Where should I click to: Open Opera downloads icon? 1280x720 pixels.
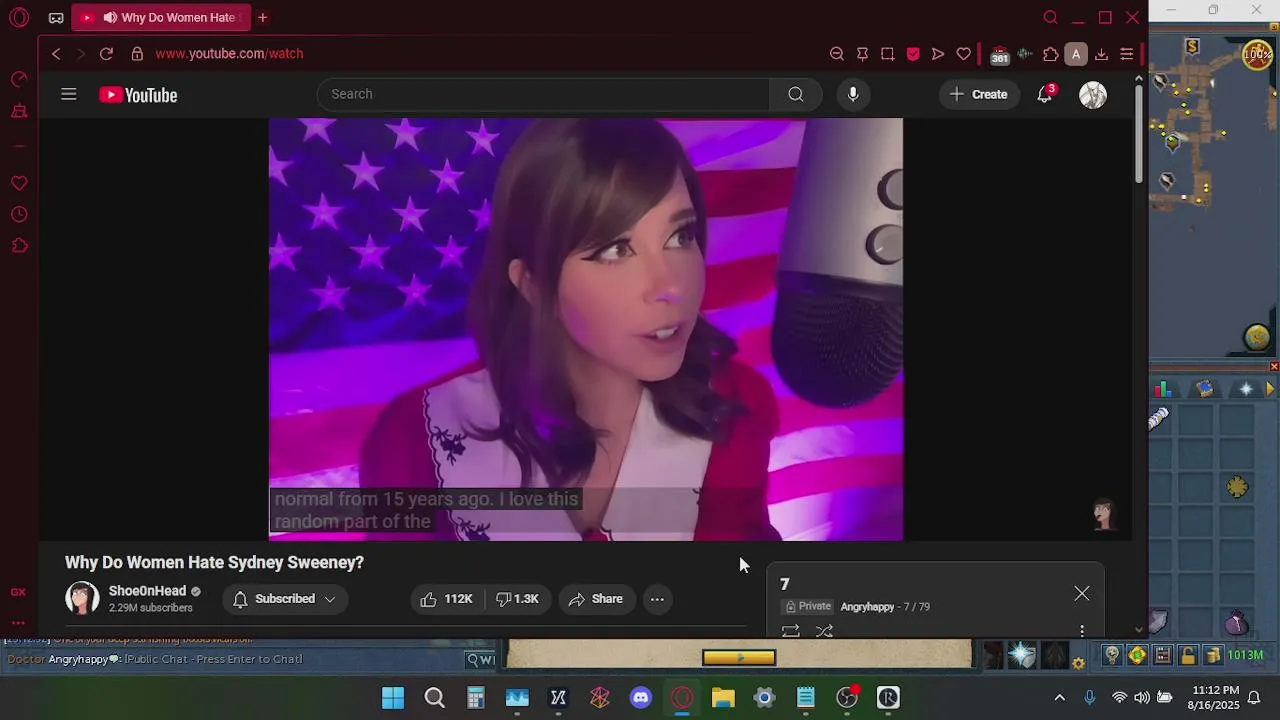(x=1101, y=54)
